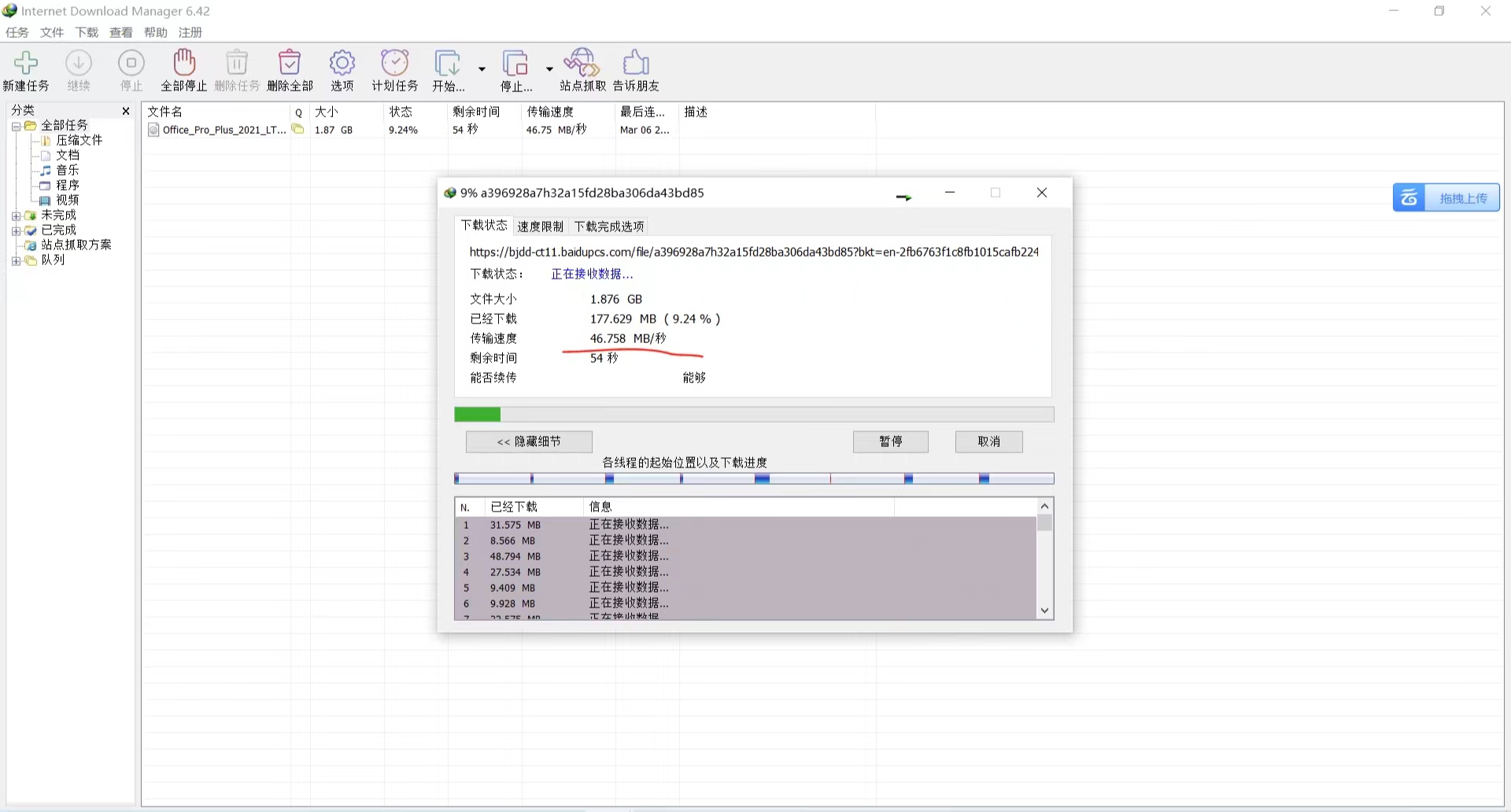Click the green download progress bar
The height and width of the screenshot is (812, 1511).
pyautogui.click(x=754, y=415)
